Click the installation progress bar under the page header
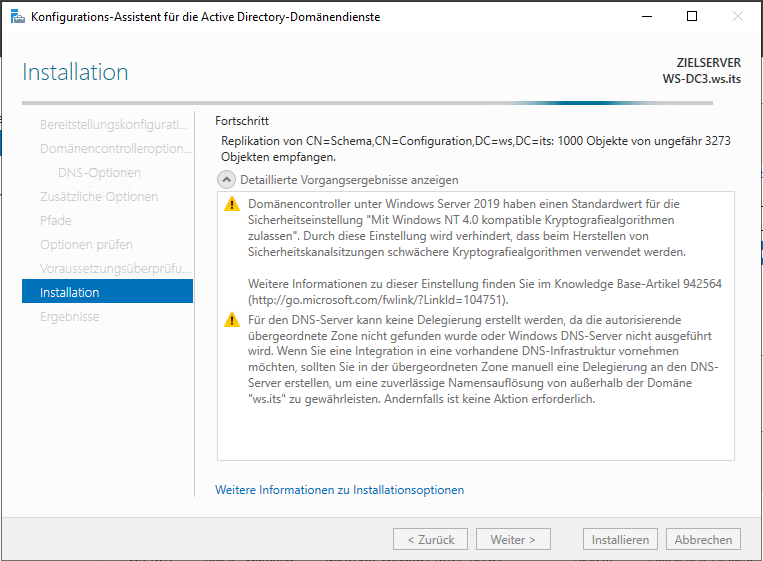The width and height of the screenshot is (763, 561). tap(367, 103)
